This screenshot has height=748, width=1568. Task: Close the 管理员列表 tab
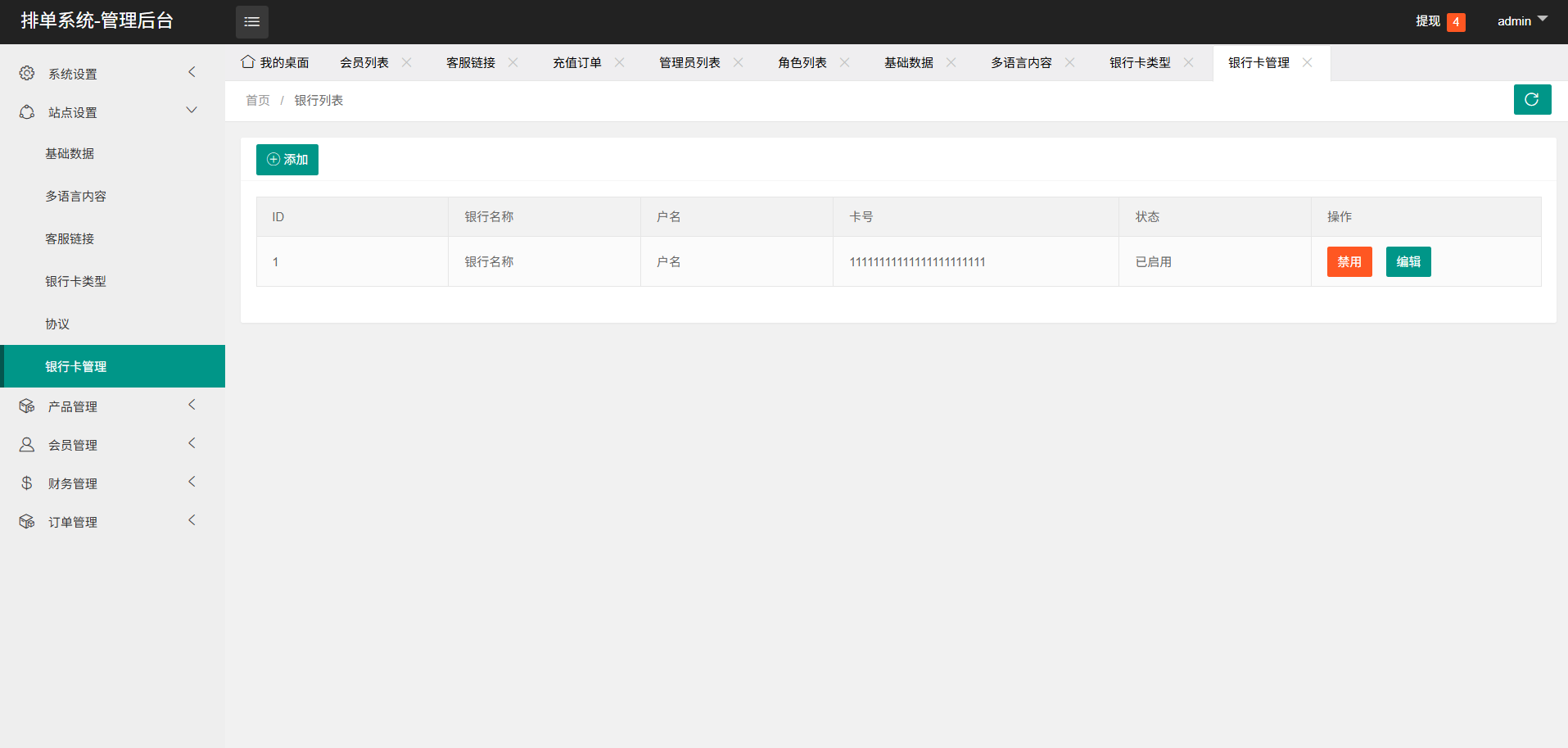tap(739, 62)
